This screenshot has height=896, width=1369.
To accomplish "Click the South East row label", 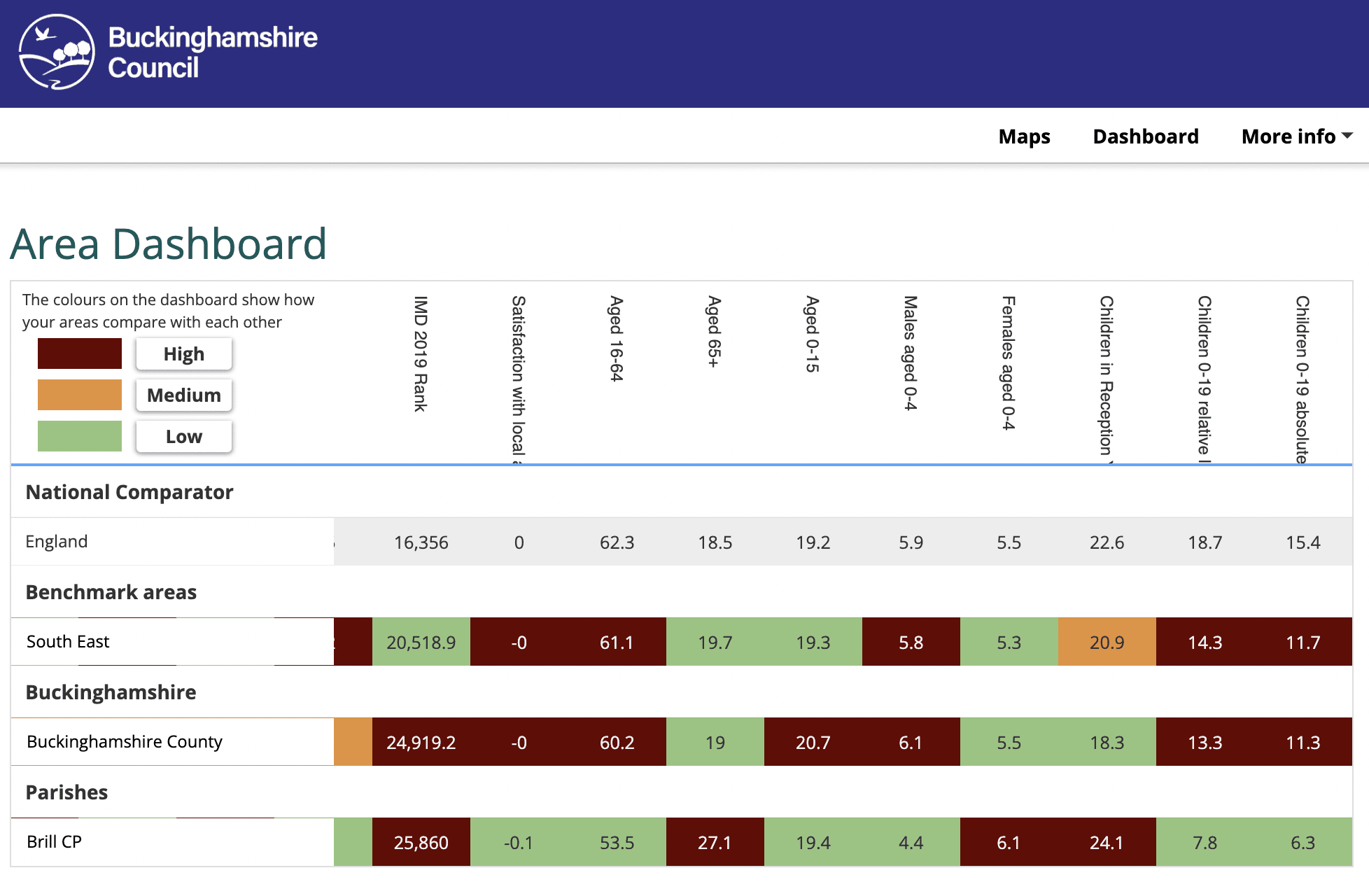I will [68, 642].
